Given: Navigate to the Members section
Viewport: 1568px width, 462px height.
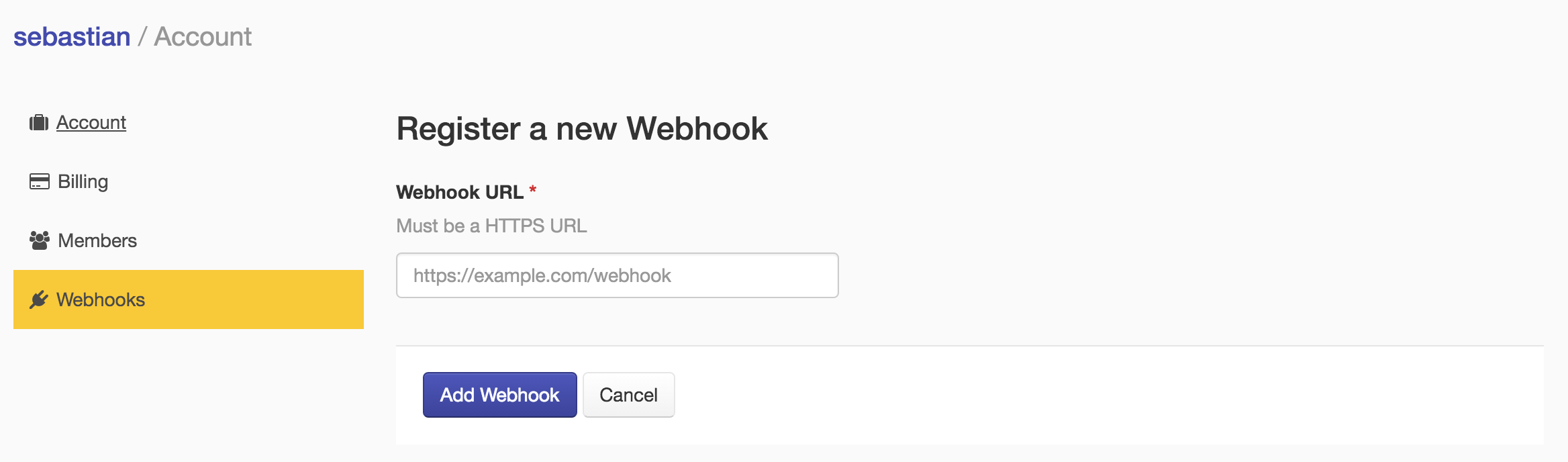Looking at the screenshot, I should click(x=97, y=240).
